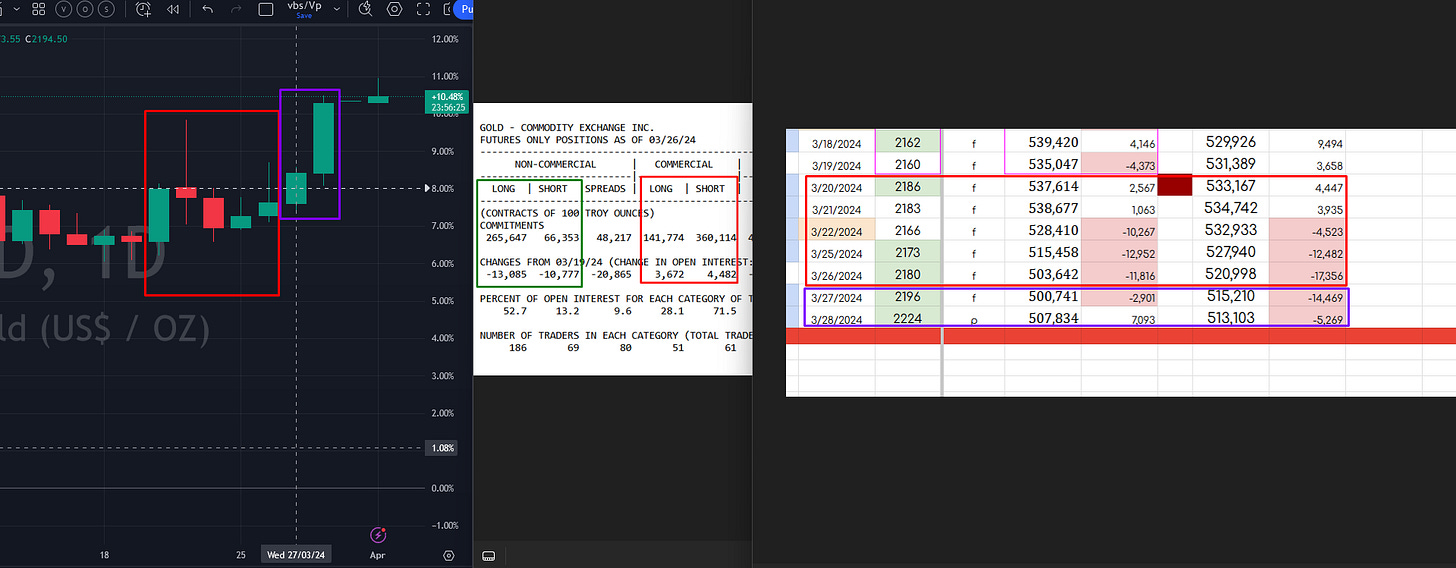Select cell 515,210 in spreadsheet
1456x568 pixels.
[x=1232, y=297]
